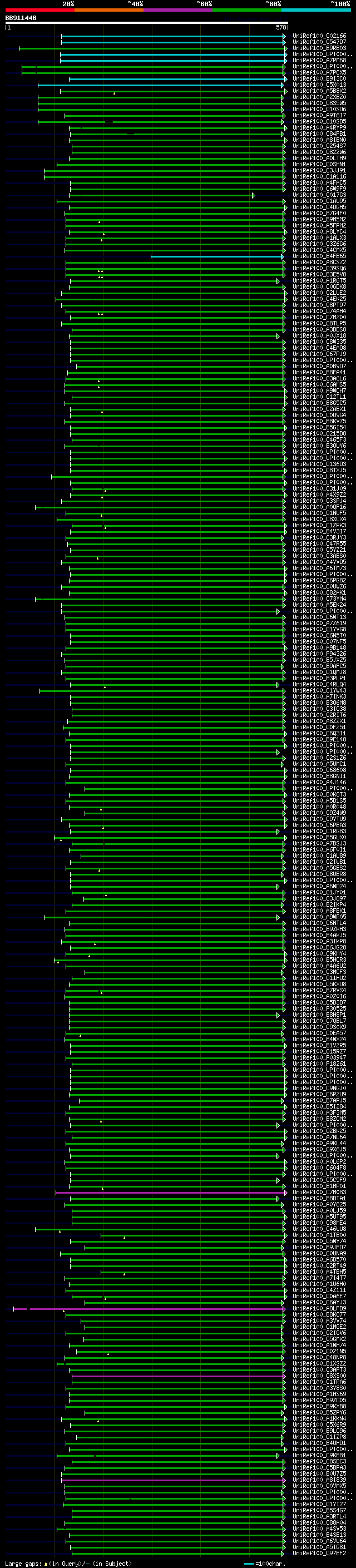This screenshot has height=1568, width=356.
Task: Select UniRef100_Q84PB1 label
Action: coord(319,133)
